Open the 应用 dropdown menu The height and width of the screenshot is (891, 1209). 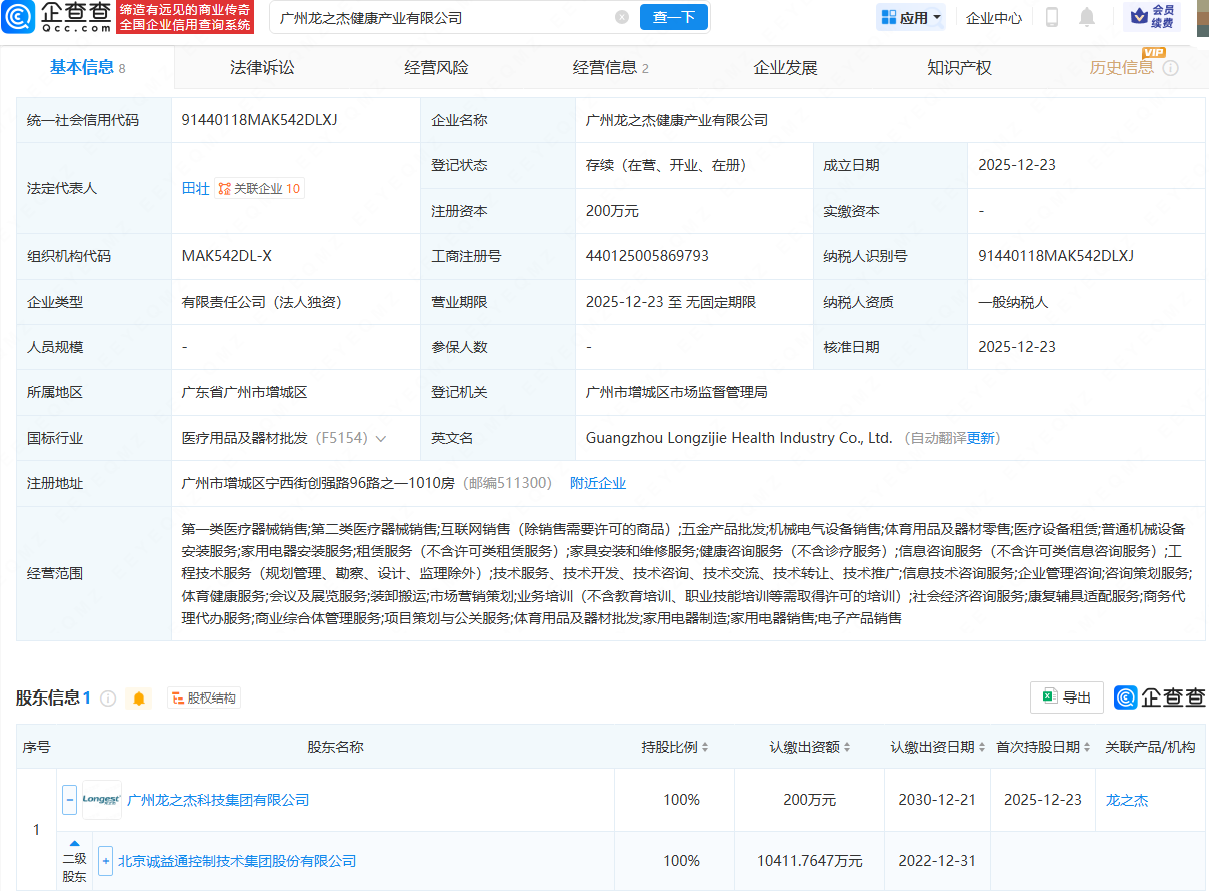(910, 17)
